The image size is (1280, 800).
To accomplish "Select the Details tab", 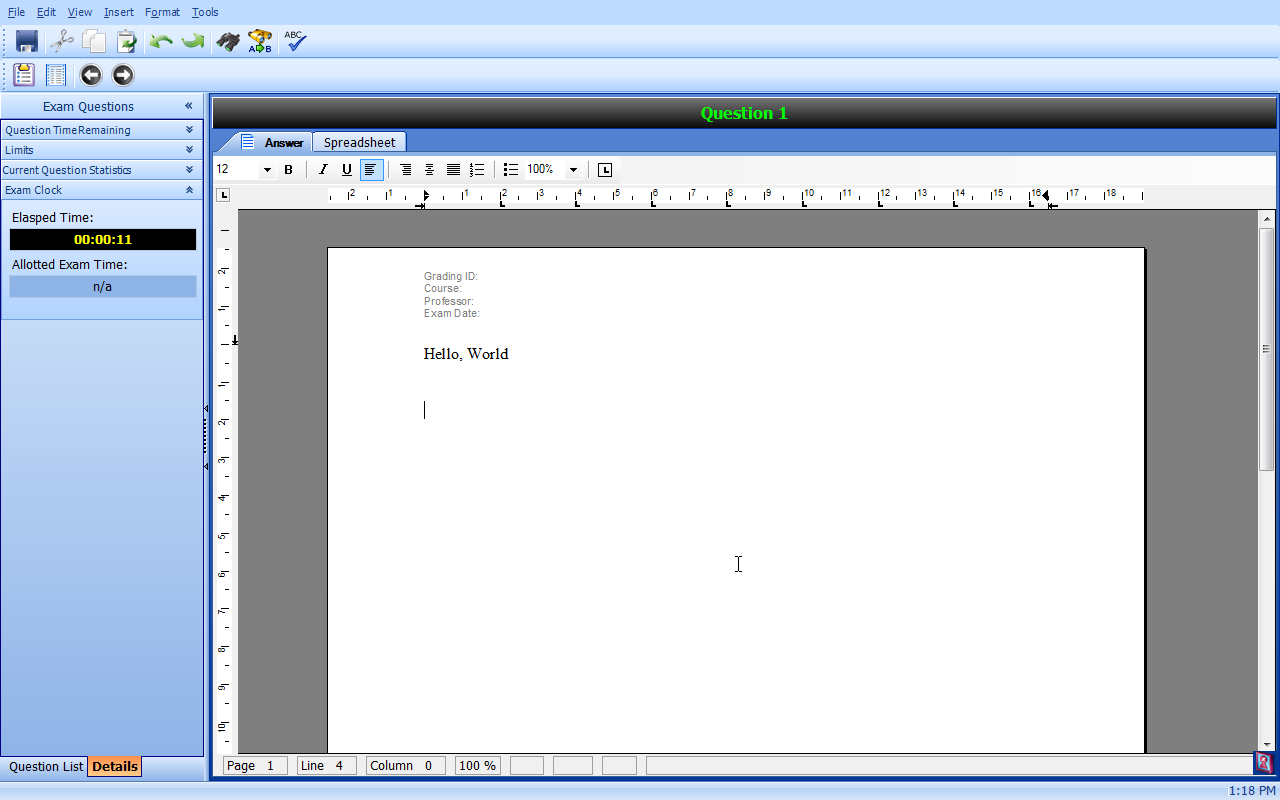I will (115, 767).
